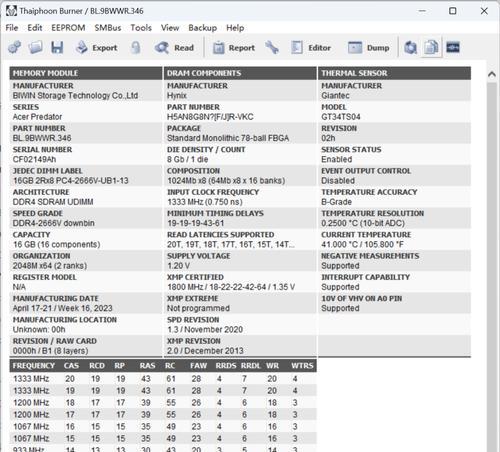Click the Hynix DRAM manufacturer value

pyautogui.click(x=177, y=96)
